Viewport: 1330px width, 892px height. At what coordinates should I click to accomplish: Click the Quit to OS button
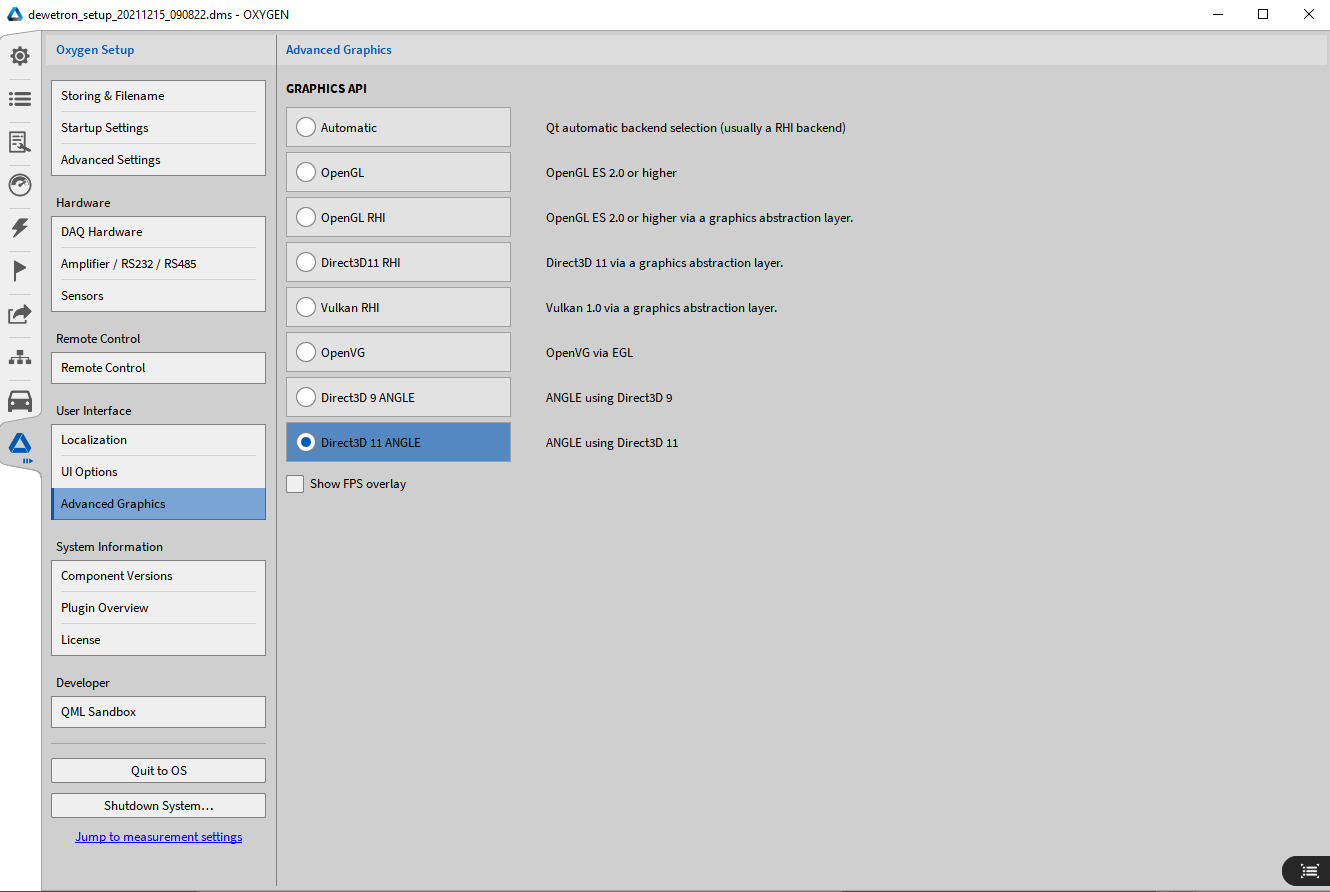click(x=158, y=771)
